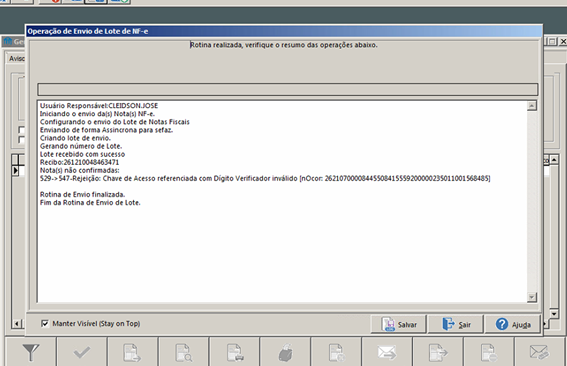Click the log text box's scroll down arrow
This screenshot has width=567, height=366.
pos(532,297)
